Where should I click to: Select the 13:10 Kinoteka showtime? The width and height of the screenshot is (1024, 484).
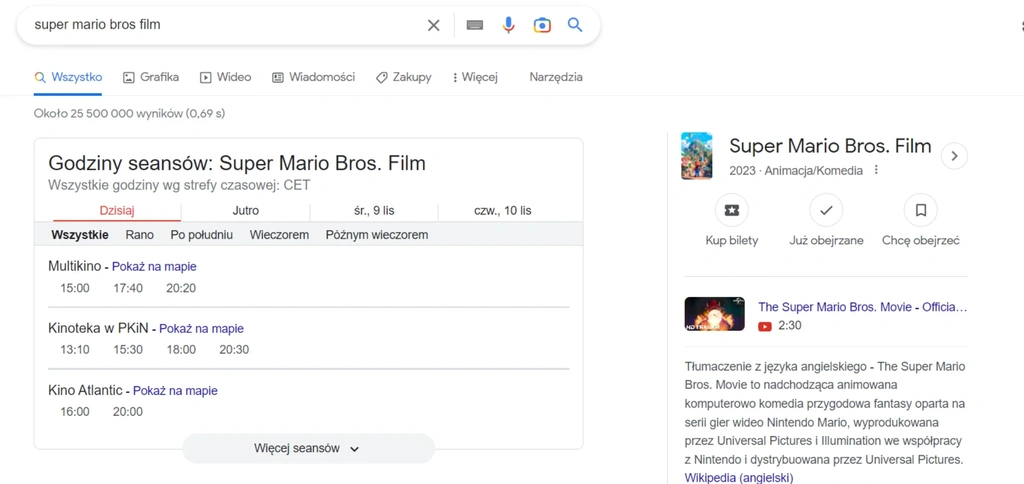coord(74,349)
